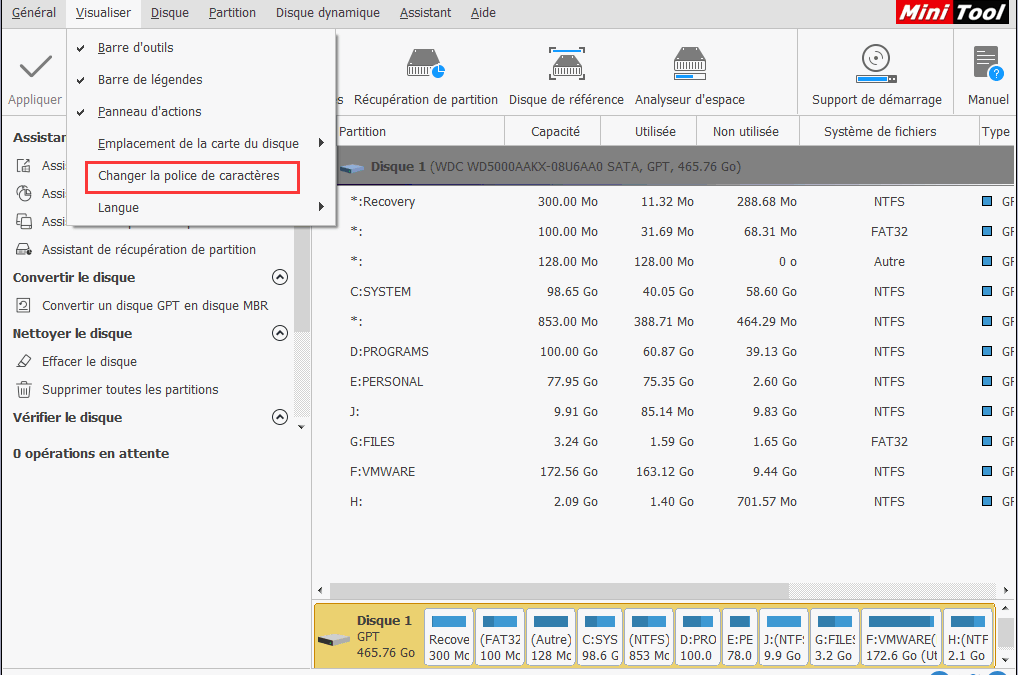1018x675 pixels.
Task: Disable the Panneau d'actions option
Action: point(149,112)
